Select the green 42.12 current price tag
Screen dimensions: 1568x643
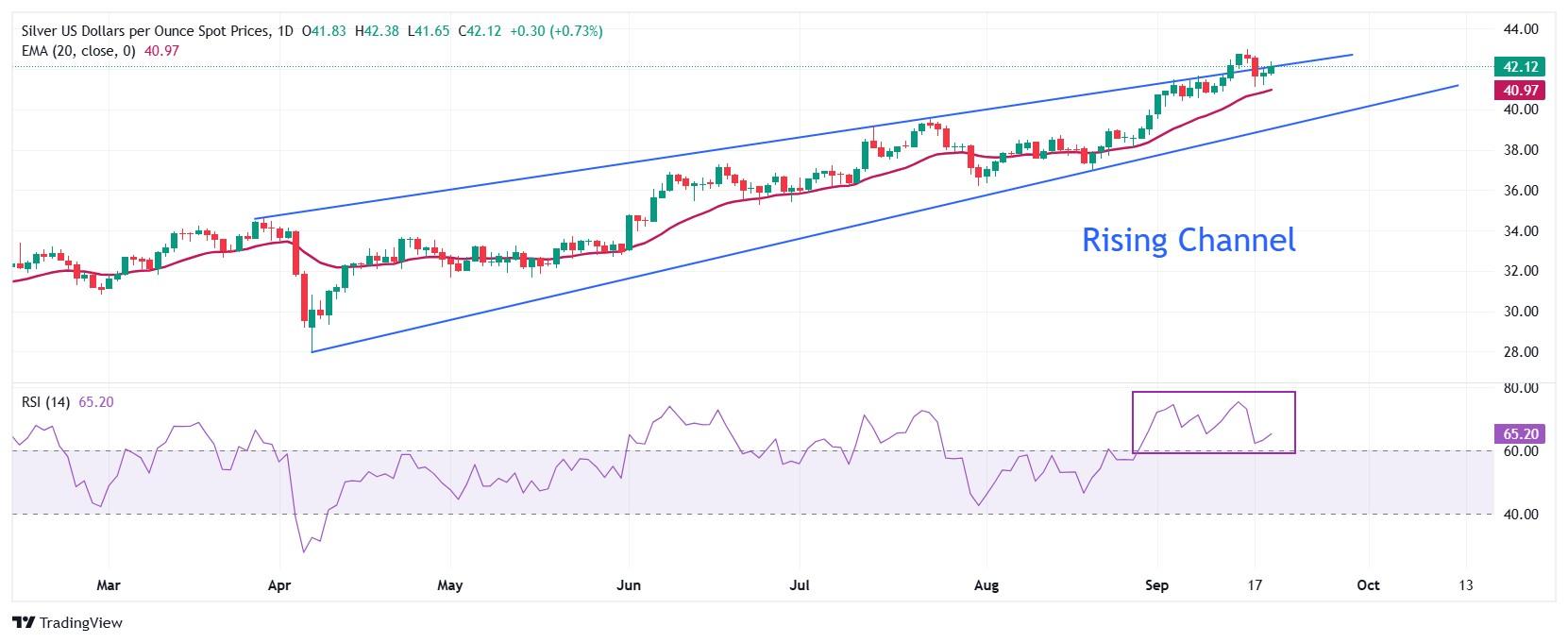coord(1518,66)
